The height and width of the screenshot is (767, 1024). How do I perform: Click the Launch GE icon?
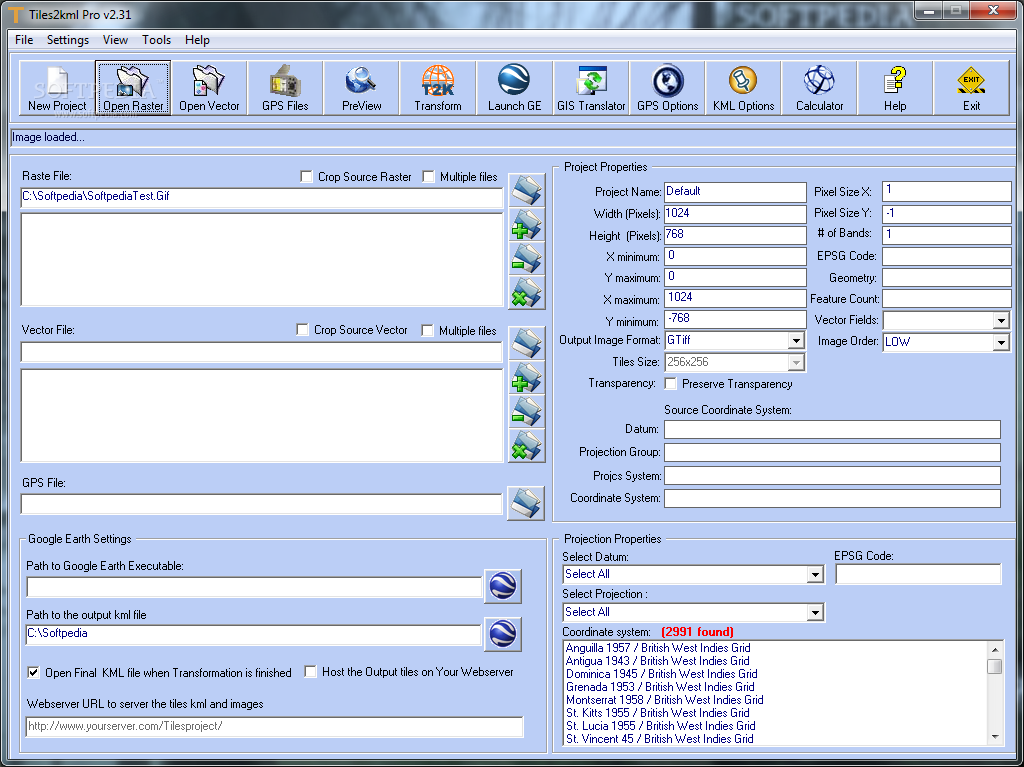515,88
